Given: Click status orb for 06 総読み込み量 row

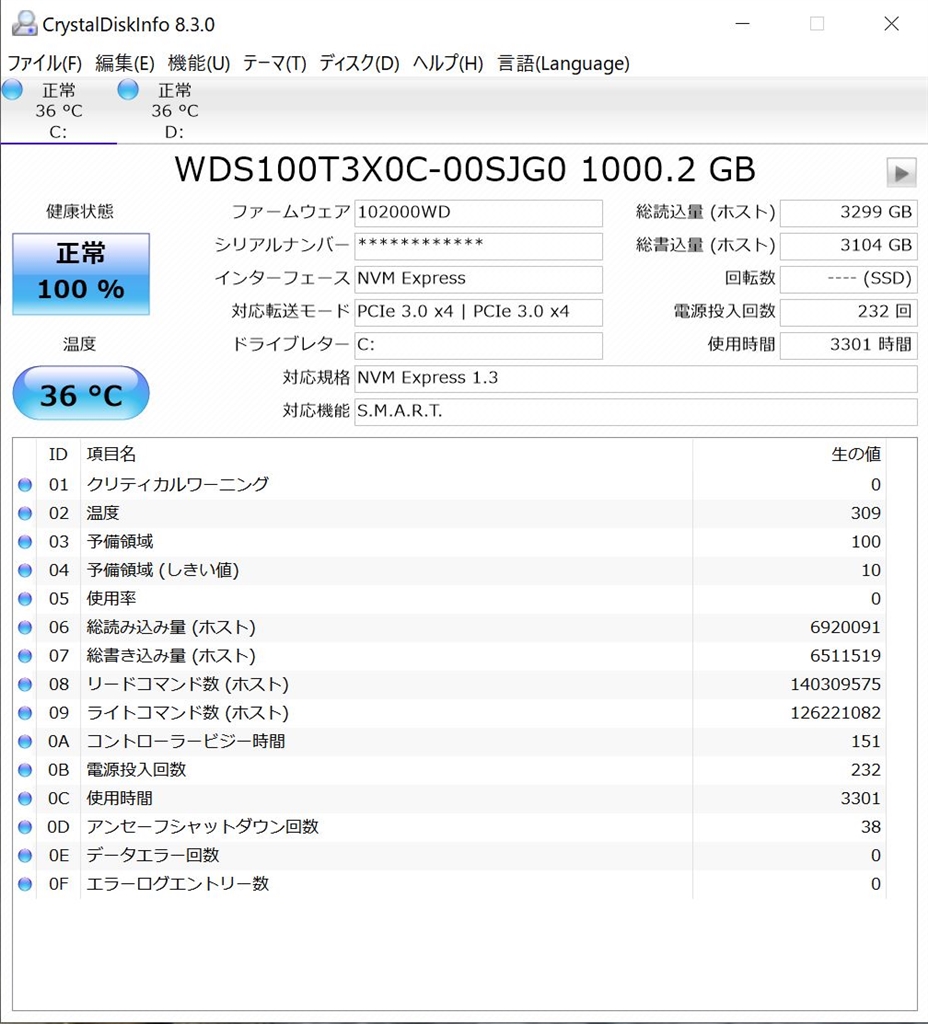Looking at the screenshot, I should (25, 627).
